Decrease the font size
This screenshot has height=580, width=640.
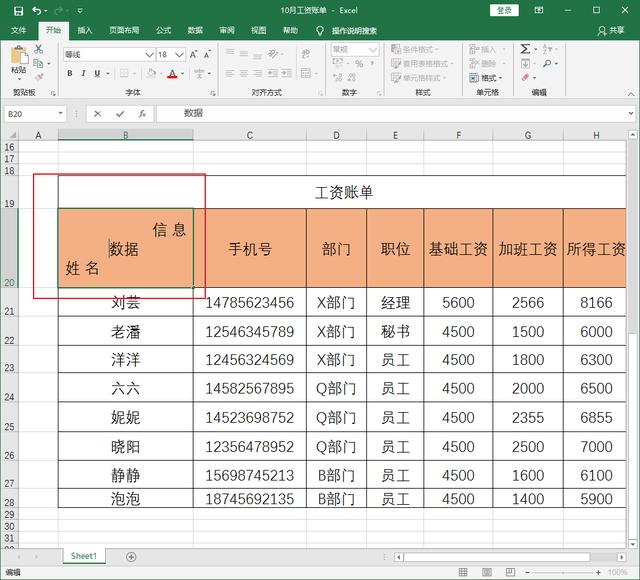[207, 54]
